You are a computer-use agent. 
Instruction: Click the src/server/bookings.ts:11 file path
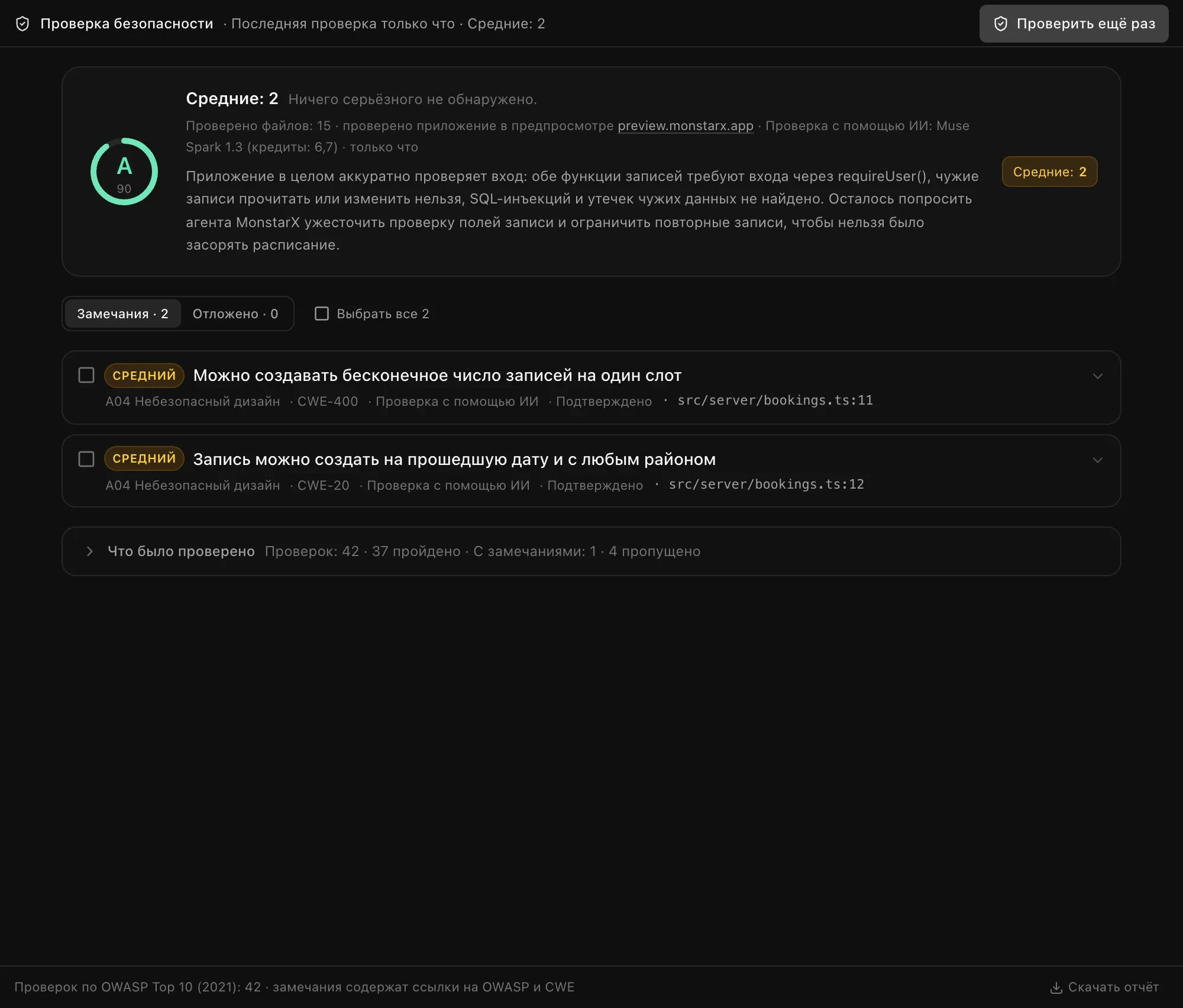pos(775,400)
